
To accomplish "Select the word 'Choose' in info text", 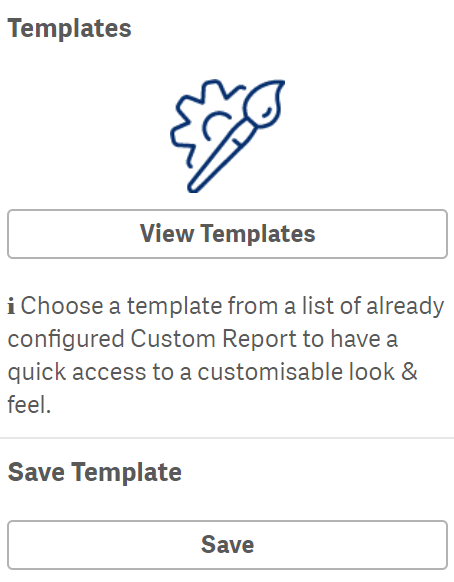I will click(x=62, y=306).
